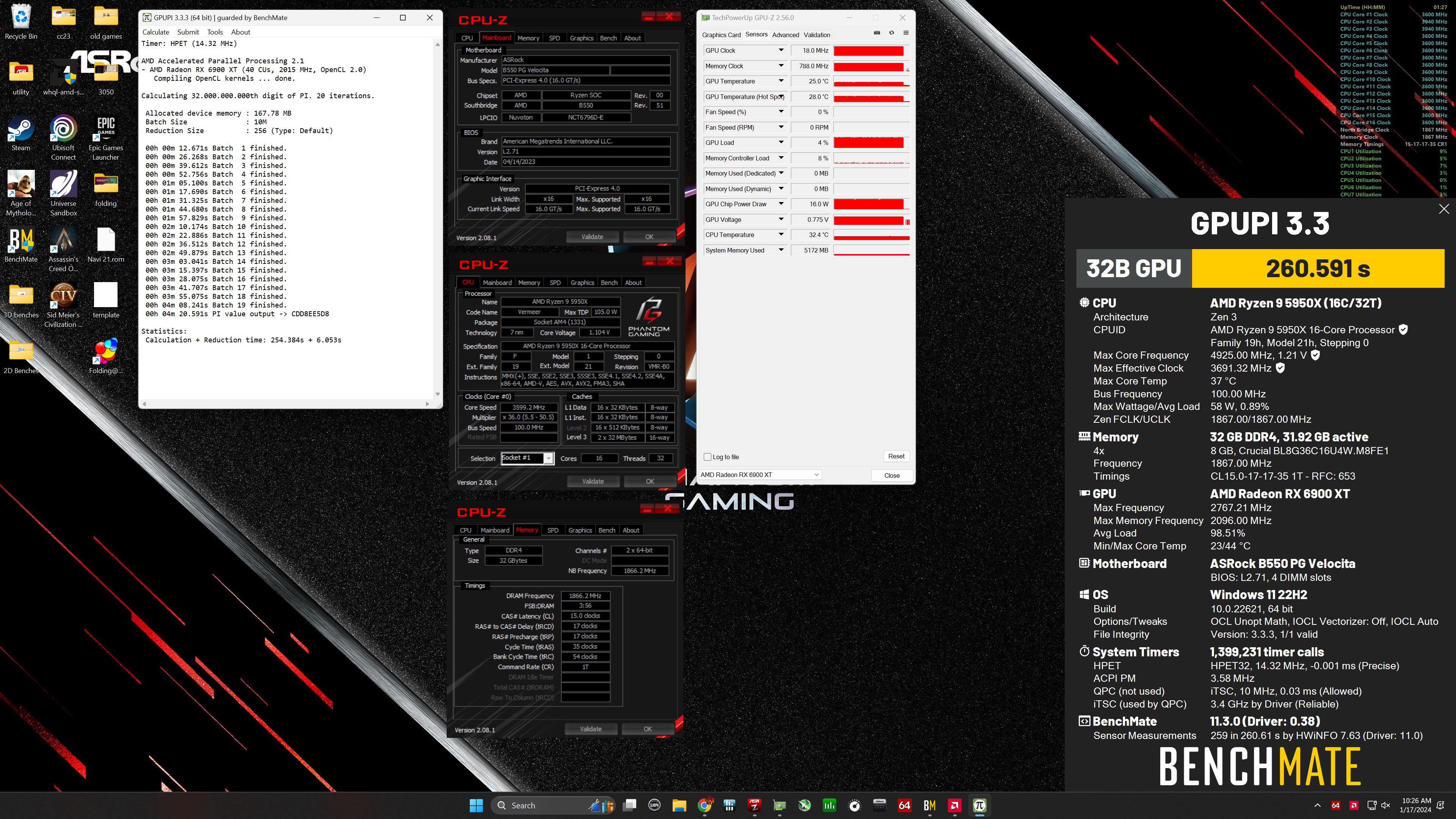This screenshot has height=819, width=1456.
Task: Click the UEFI icon in taskbar
Action: pyautogui.click(x=654, y=805)
